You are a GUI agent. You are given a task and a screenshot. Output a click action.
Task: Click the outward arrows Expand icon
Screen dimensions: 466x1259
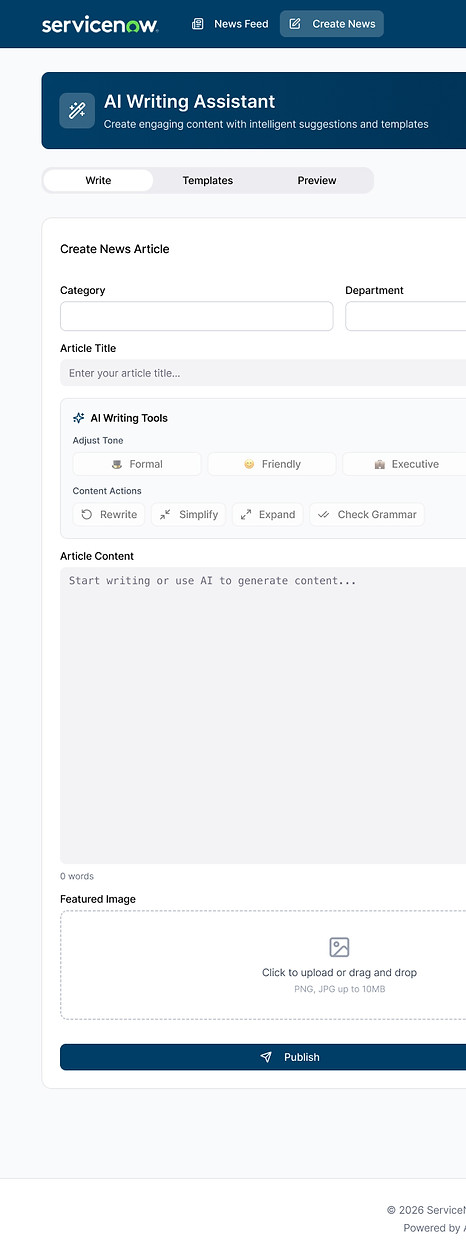pos(246,514)
